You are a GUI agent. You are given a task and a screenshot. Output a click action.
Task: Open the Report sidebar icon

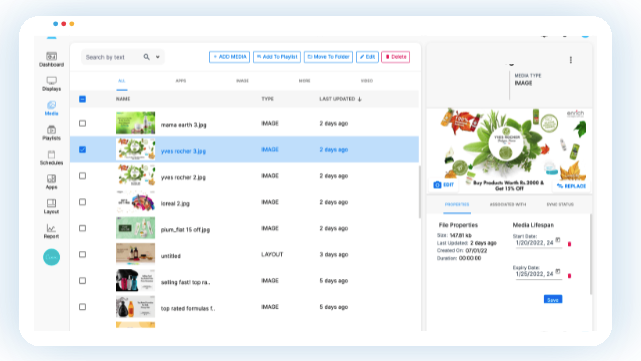pyautogui.click(x=52, y=228)
